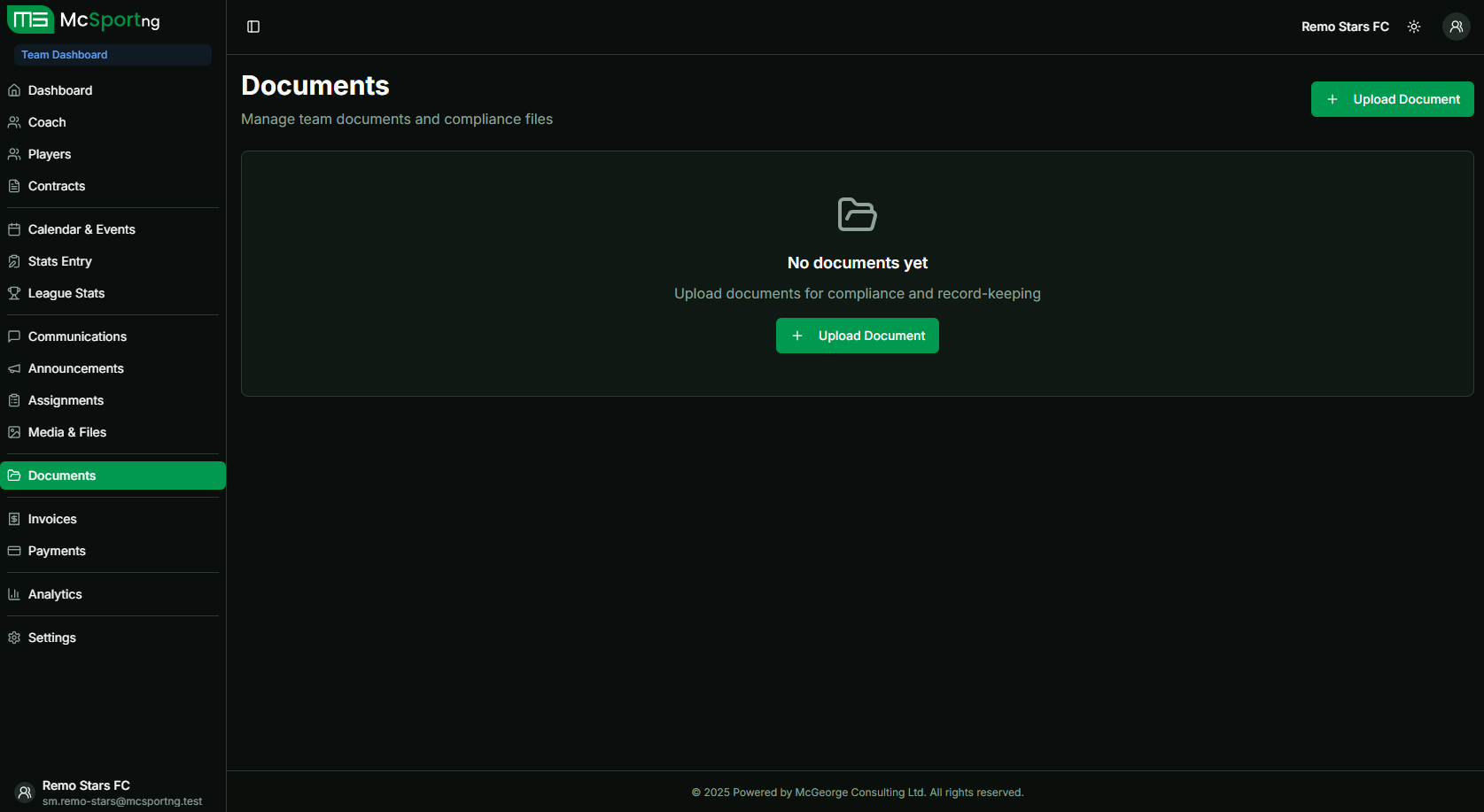Select the Team Dashboard badge

click(x=65, y=55)
